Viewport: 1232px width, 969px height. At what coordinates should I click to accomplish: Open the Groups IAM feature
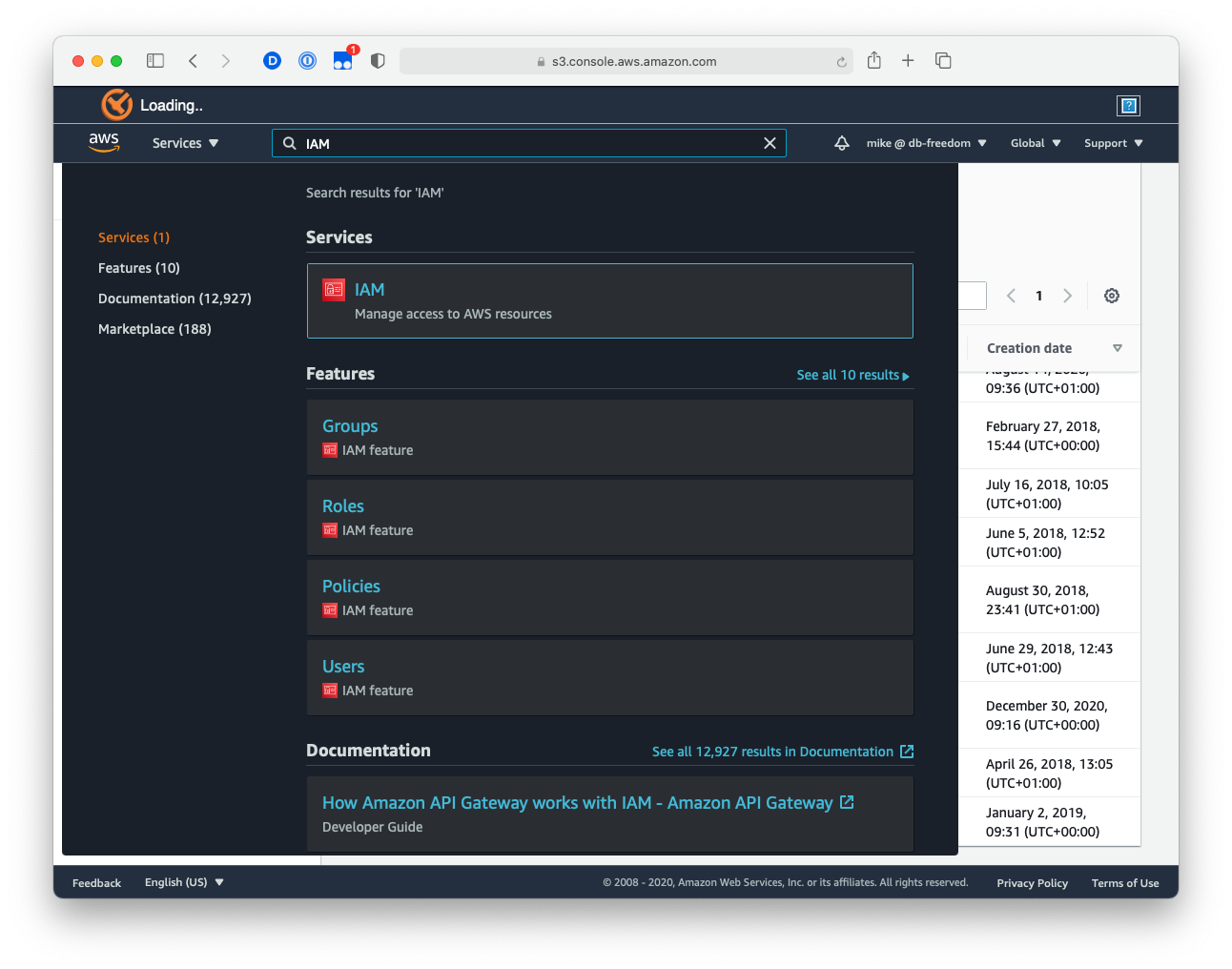(x=610, y=437)
